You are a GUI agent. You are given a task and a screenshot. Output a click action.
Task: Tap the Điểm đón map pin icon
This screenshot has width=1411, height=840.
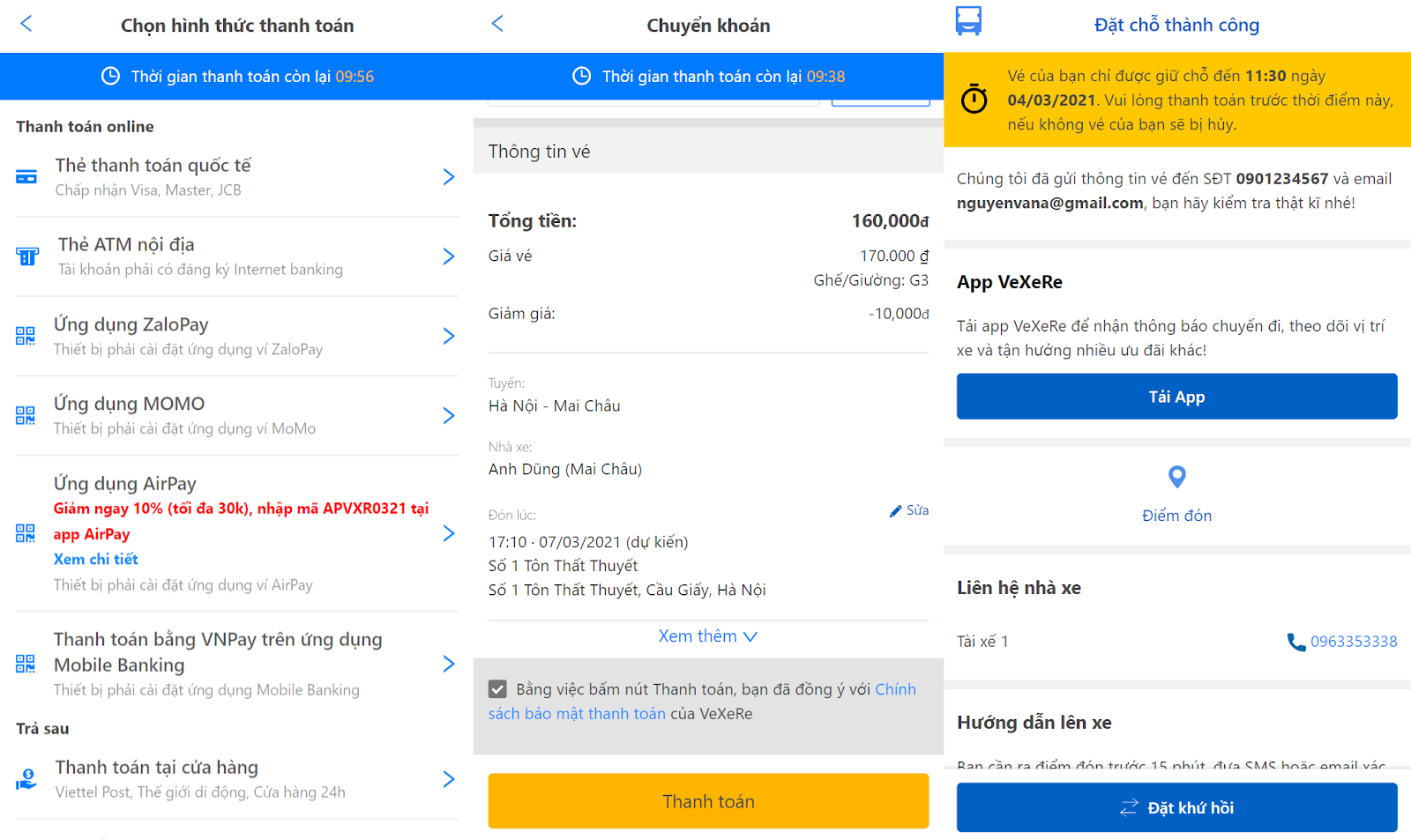click(x=1176, y=477)
